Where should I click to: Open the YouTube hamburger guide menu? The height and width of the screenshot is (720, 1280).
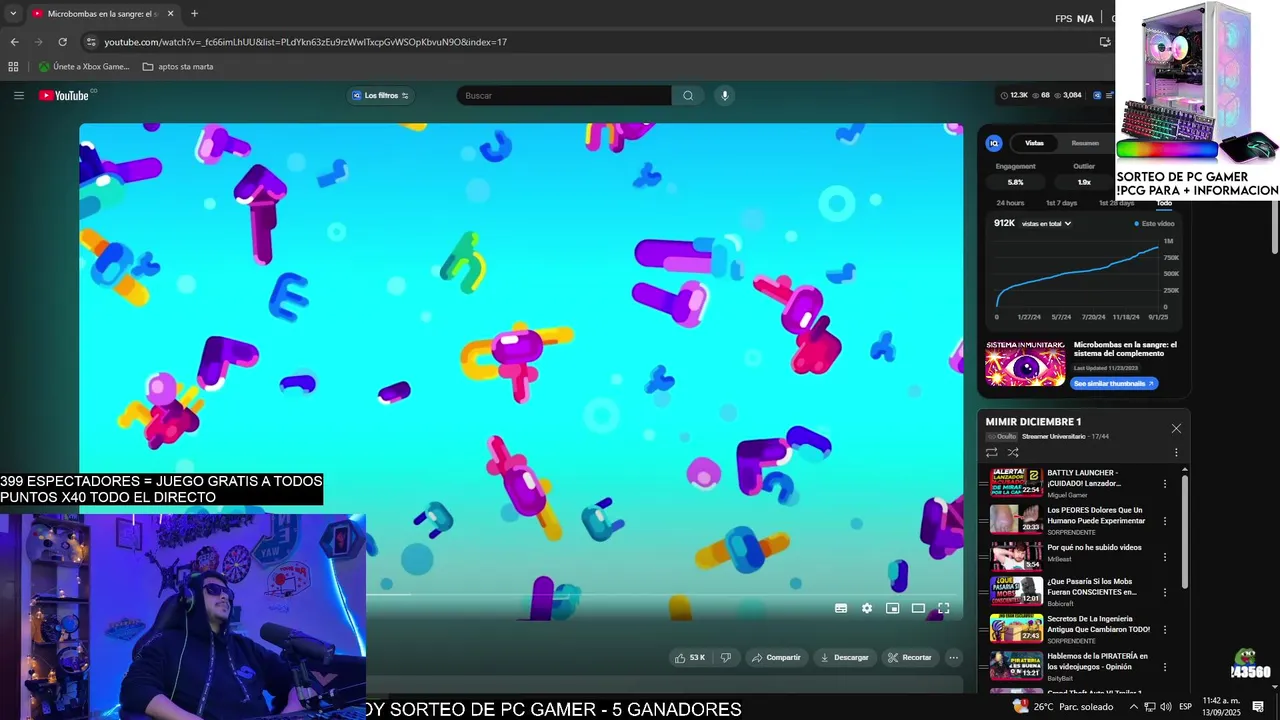pos(18,95)
